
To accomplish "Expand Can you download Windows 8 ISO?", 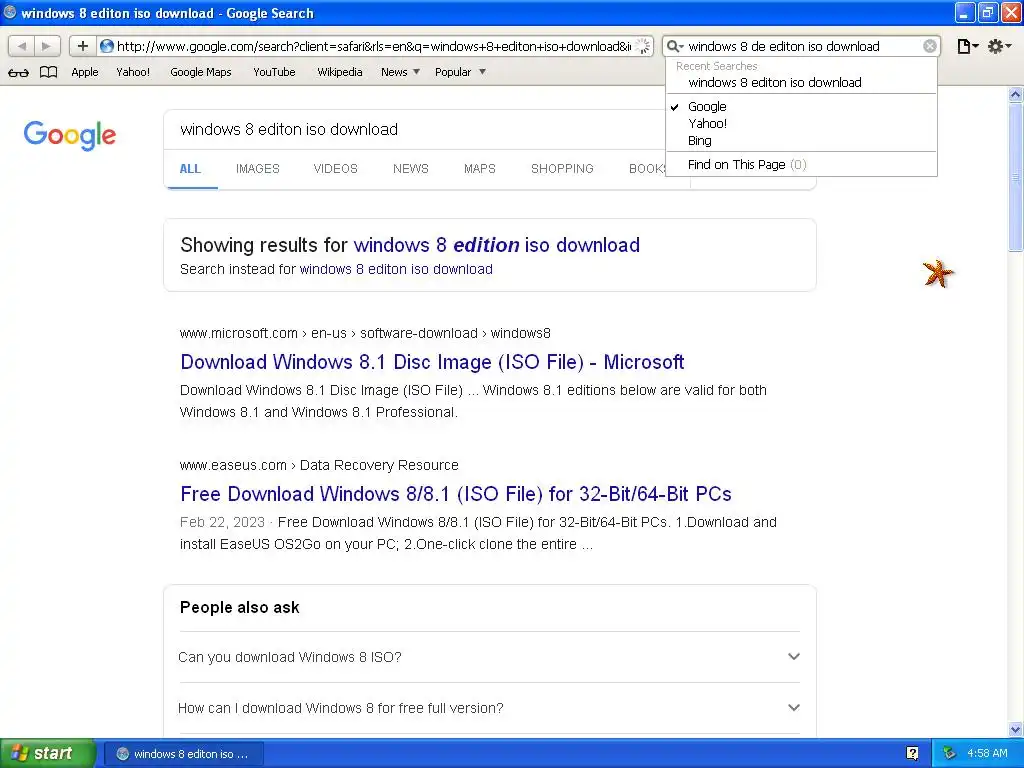I will pos(489,657).
